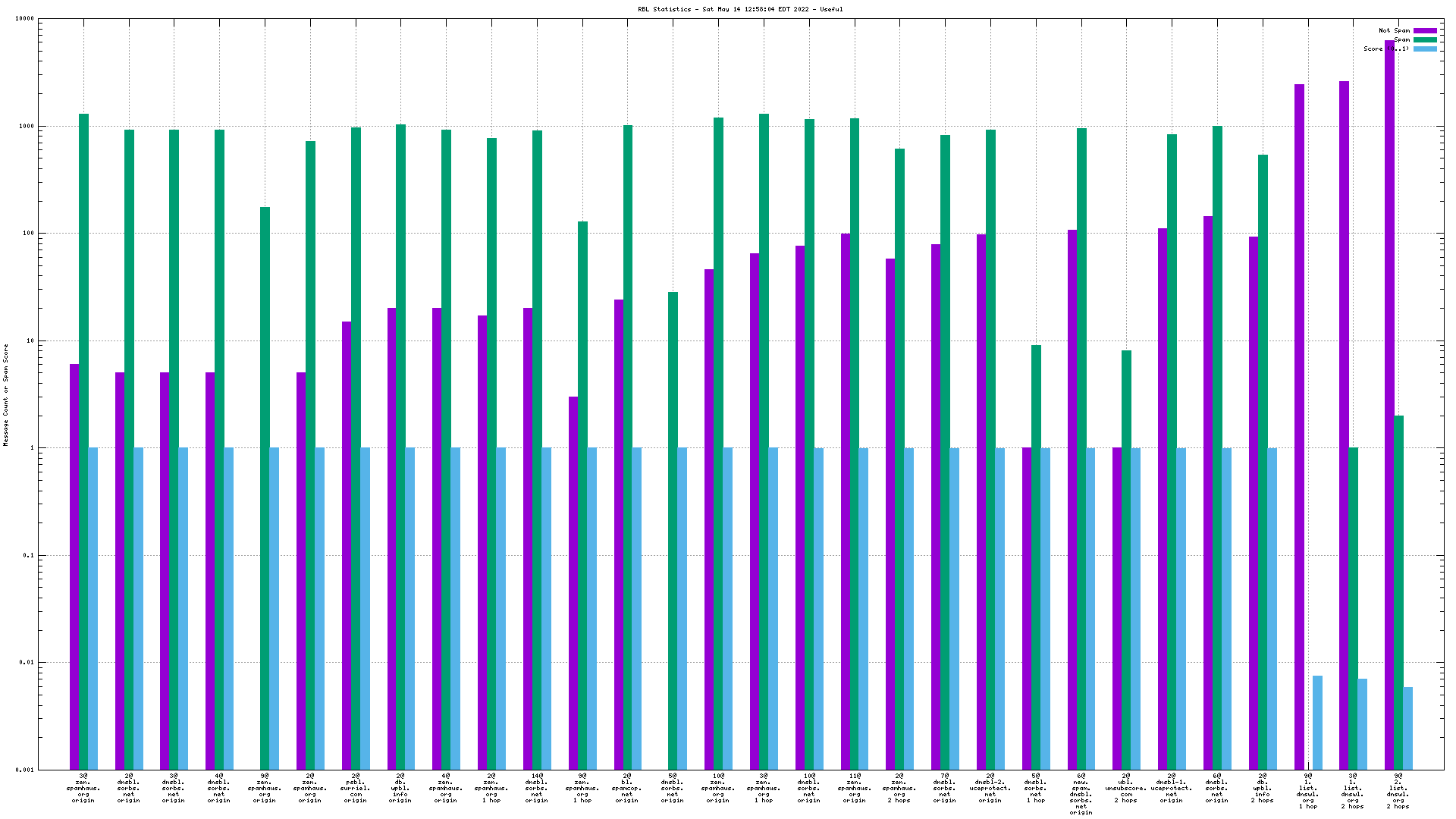Click the 0.001 tick on the y-axis
This screenshot has height=819, width=1456.
[24, 770]
